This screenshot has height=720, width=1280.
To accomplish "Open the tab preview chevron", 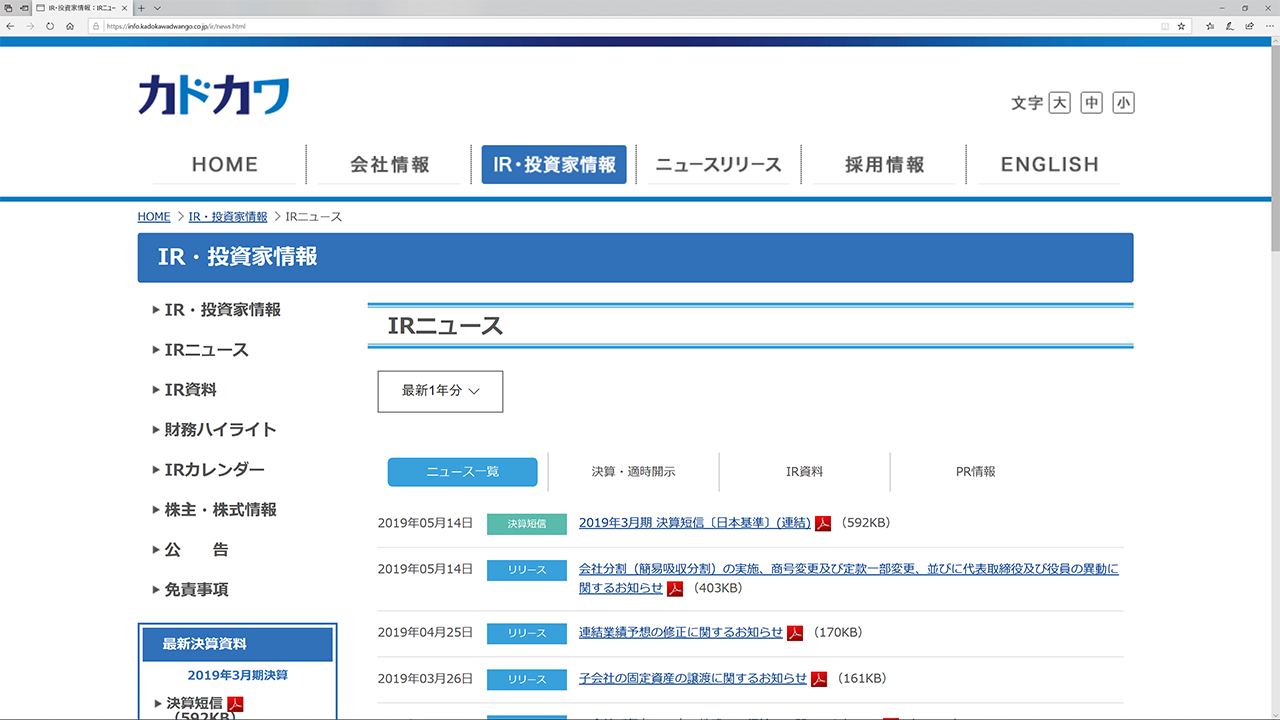I will (x=157, y=8).
